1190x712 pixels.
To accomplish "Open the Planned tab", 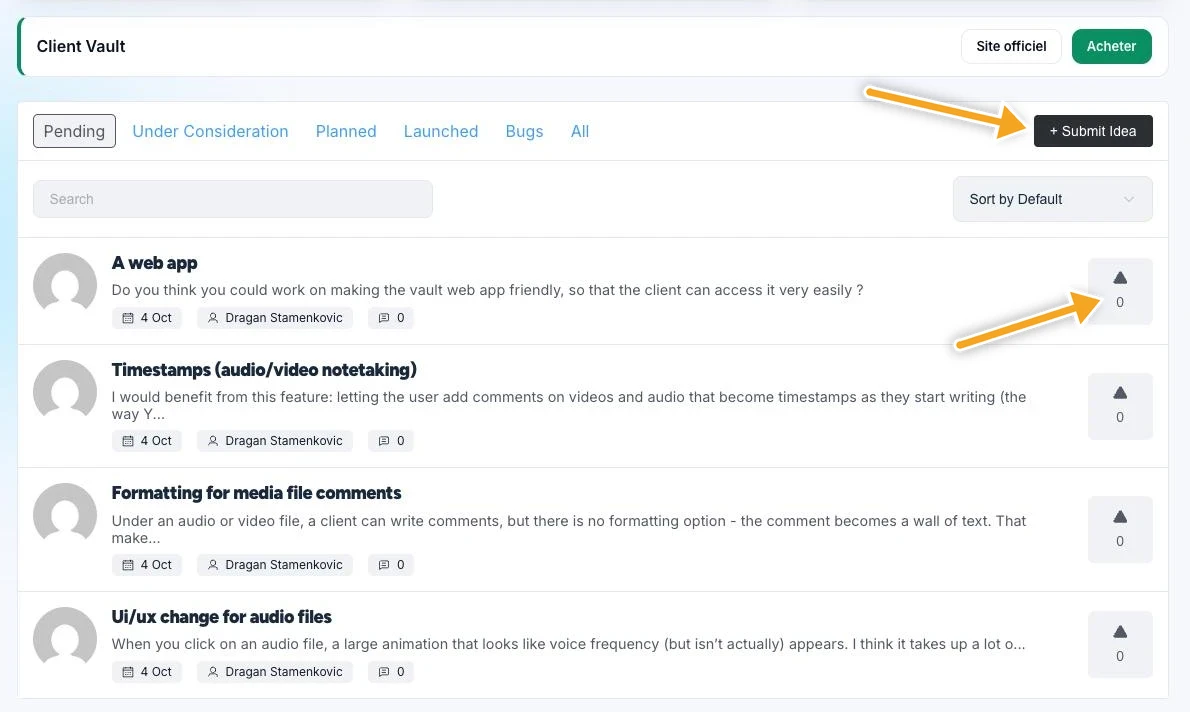I will (346, 131).
